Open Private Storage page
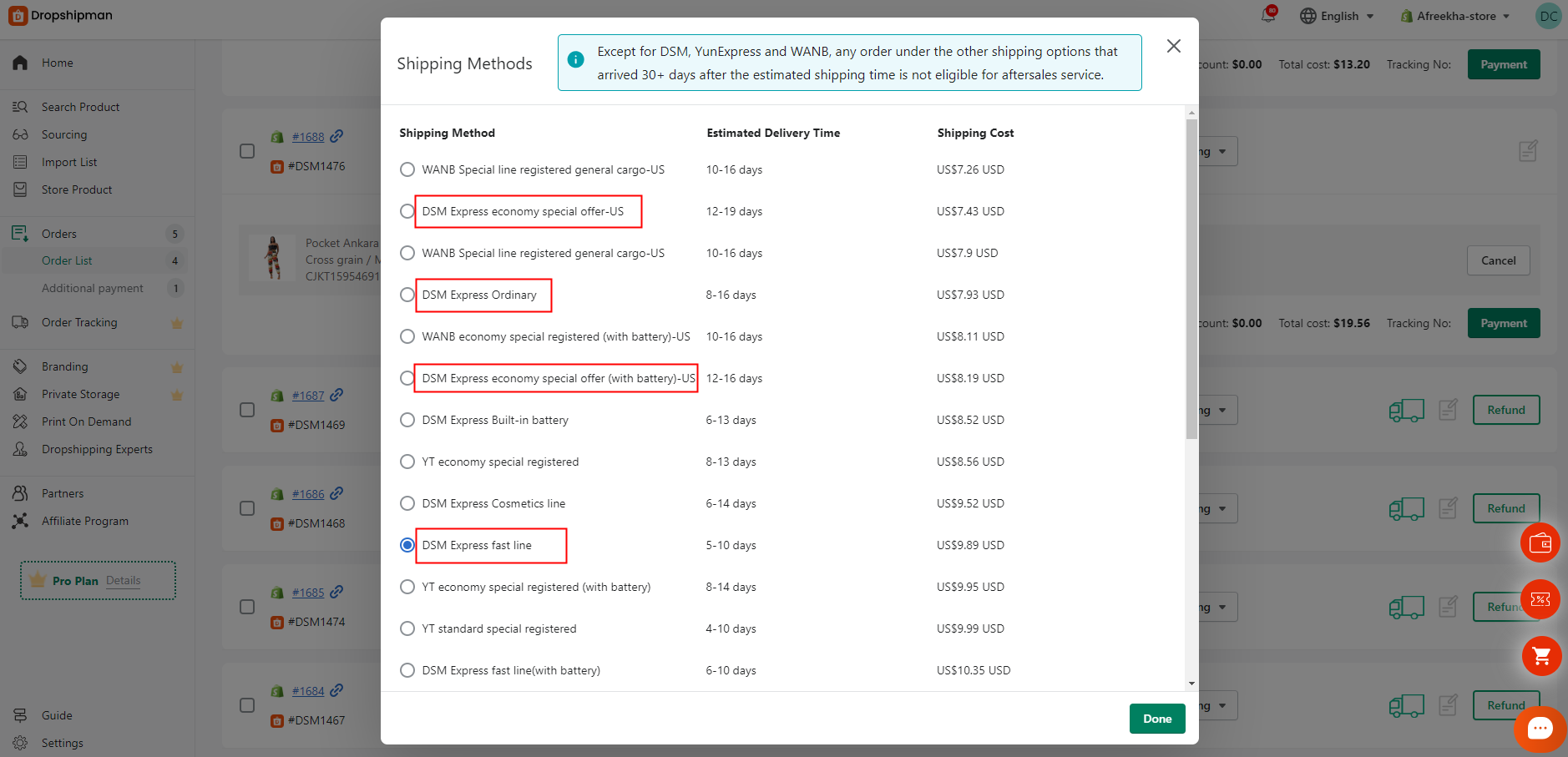 [80, 394]
